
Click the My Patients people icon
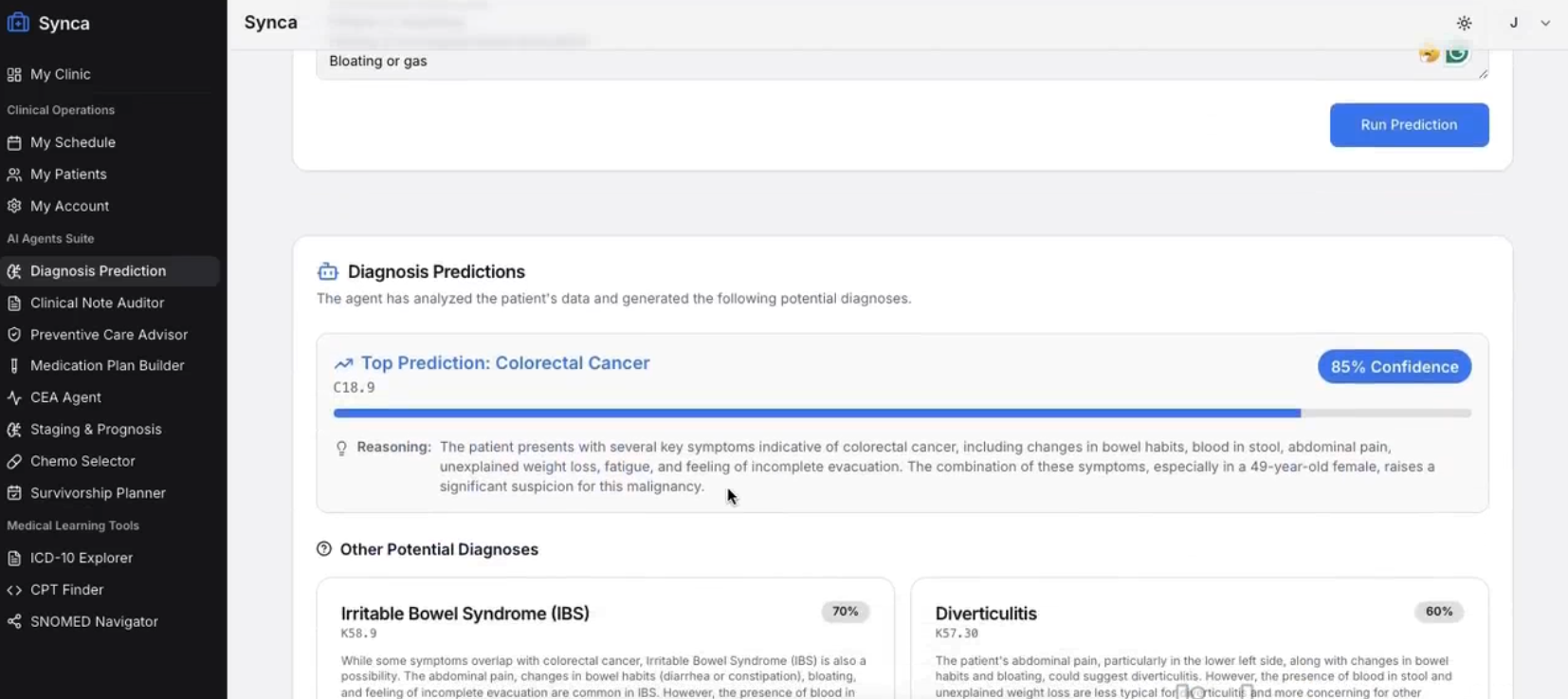[x=14, y=175]
